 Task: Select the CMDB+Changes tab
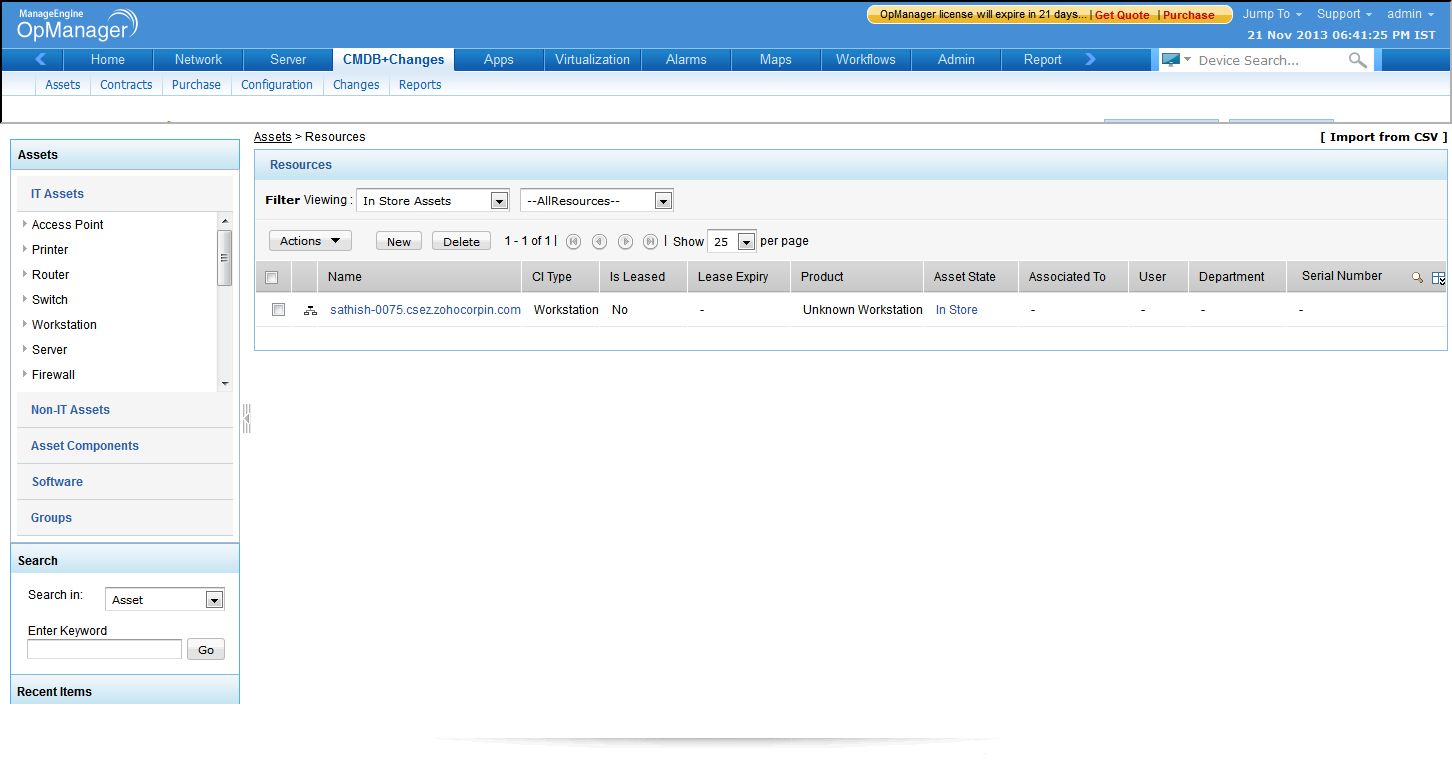click(x=393, y=59)
